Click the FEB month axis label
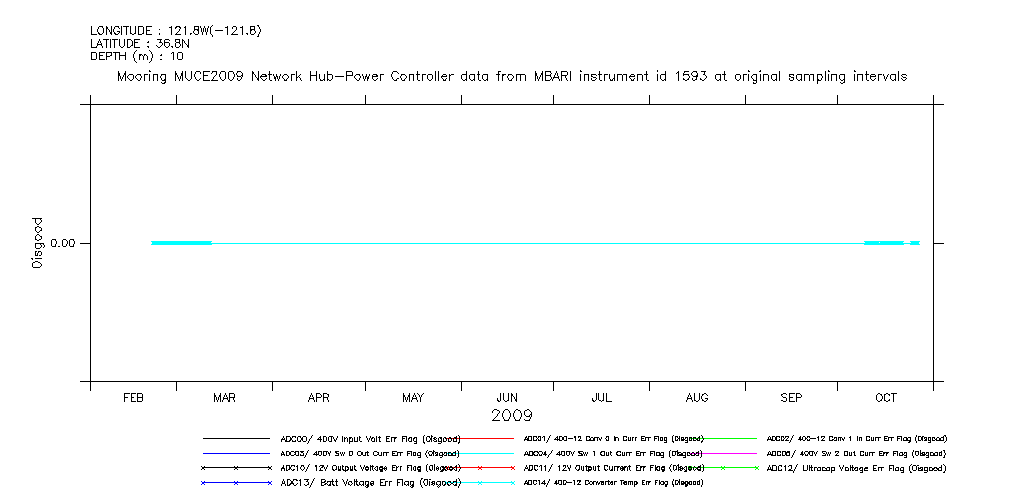The width and height of the screenshot is (1009, 504). (x=133, y=398)
